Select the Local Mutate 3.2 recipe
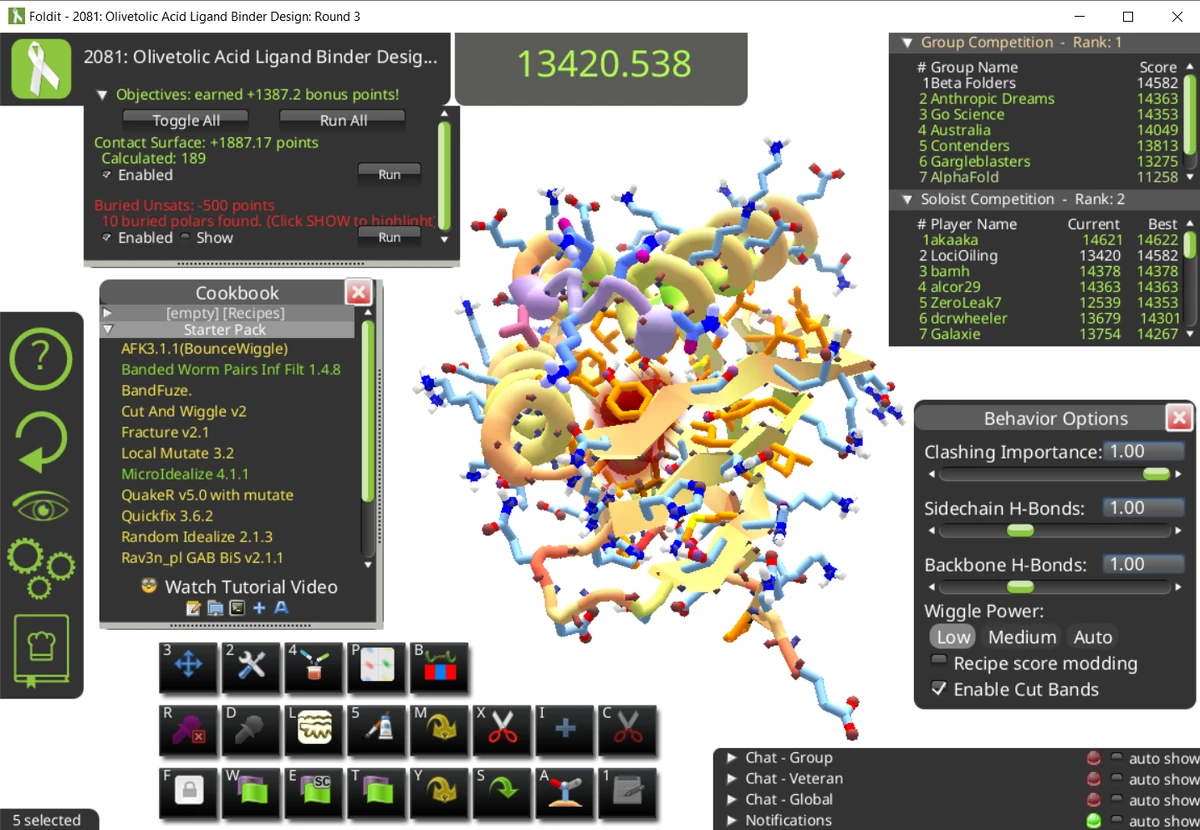 (177, 453)
